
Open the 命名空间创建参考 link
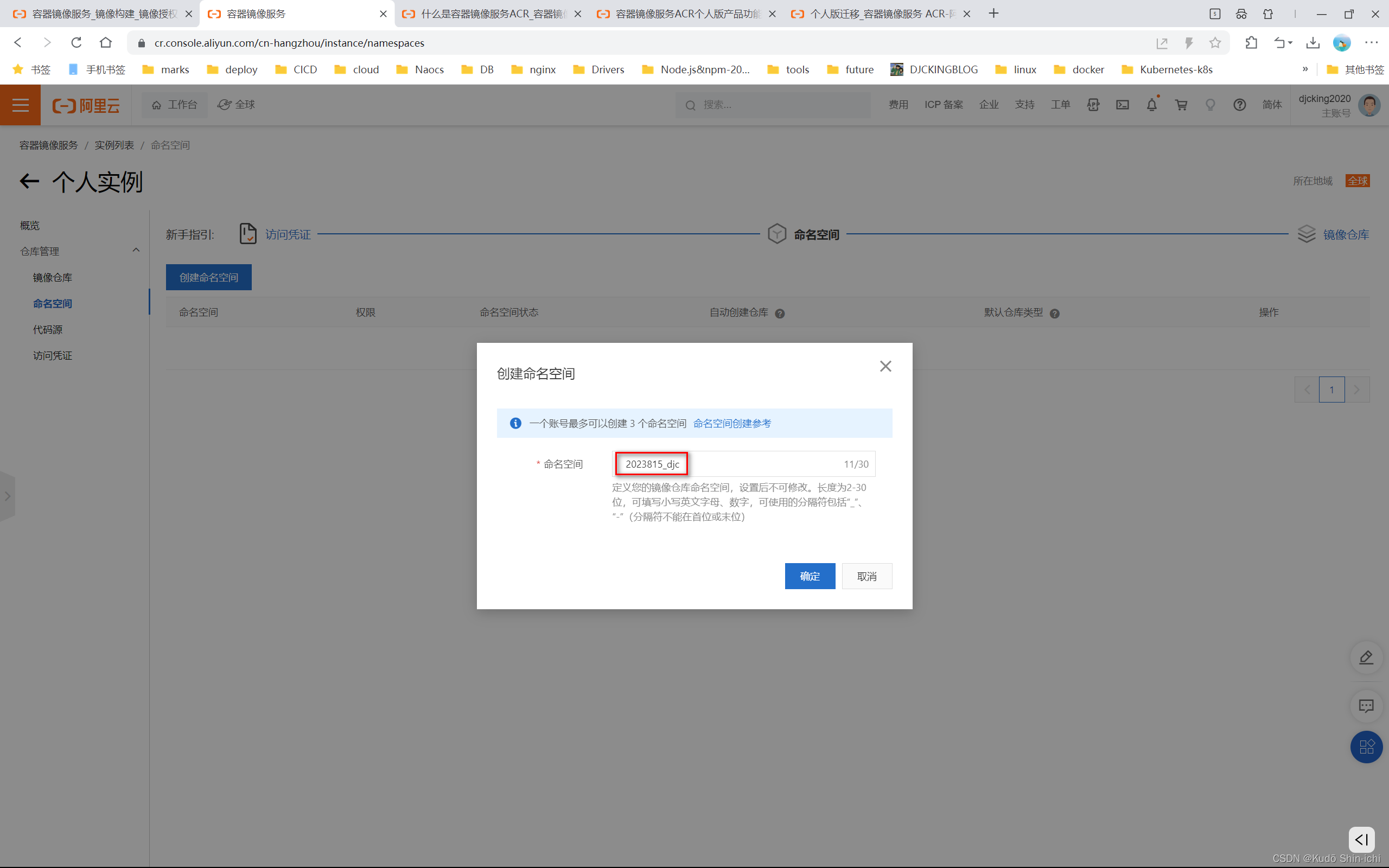(732, 423)
